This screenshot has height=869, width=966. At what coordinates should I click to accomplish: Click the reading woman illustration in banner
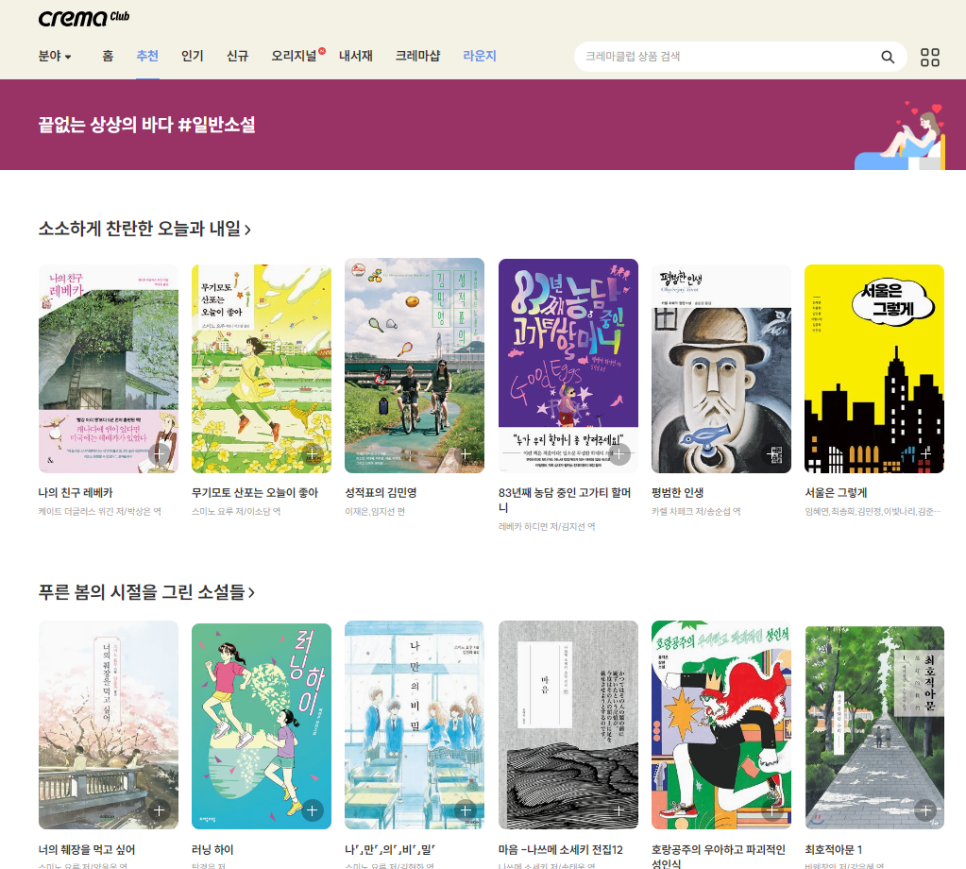tap(901, 135)
